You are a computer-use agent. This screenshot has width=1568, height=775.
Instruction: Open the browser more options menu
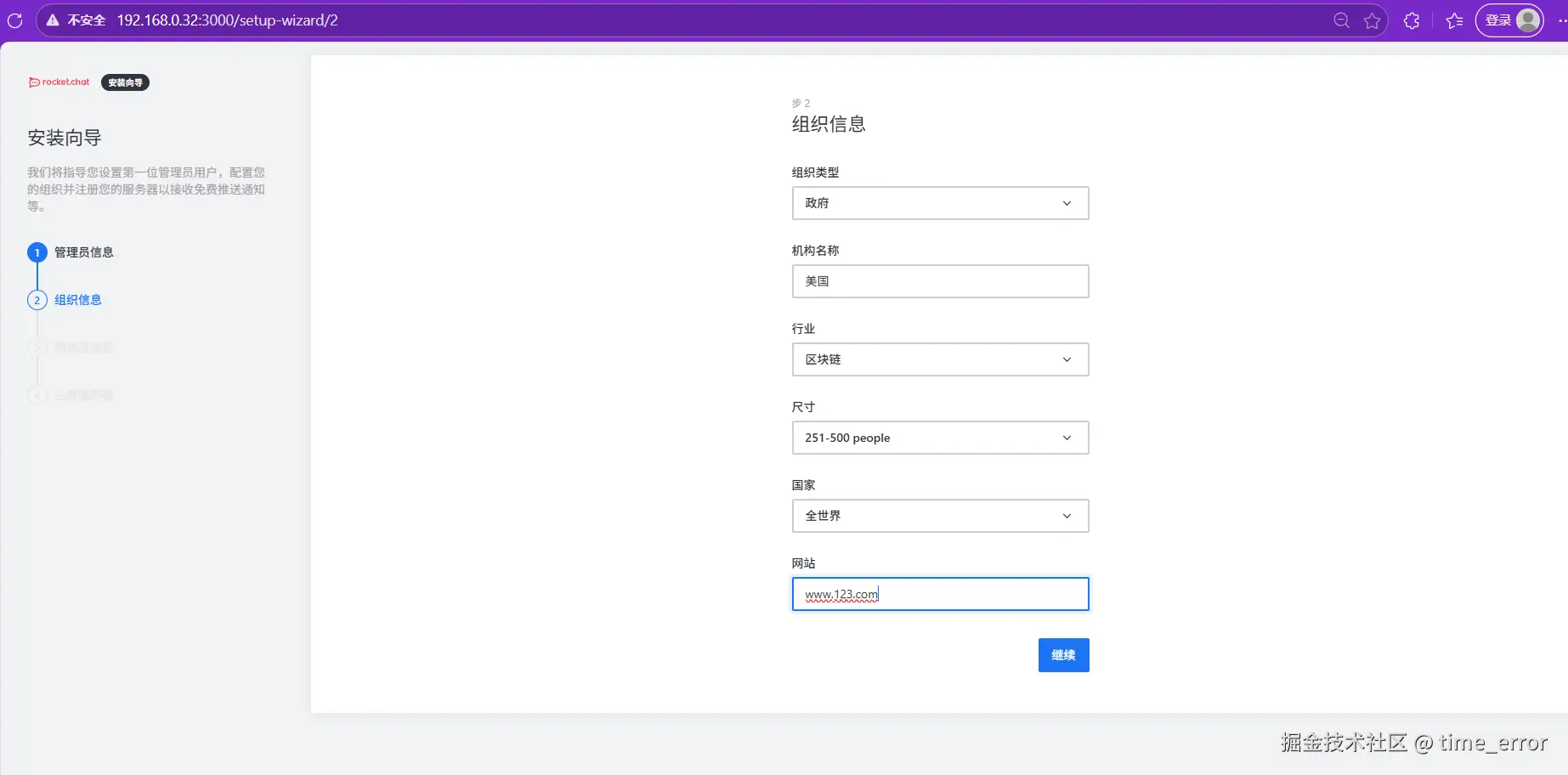pyautogui.click(x=1562, y=20)
